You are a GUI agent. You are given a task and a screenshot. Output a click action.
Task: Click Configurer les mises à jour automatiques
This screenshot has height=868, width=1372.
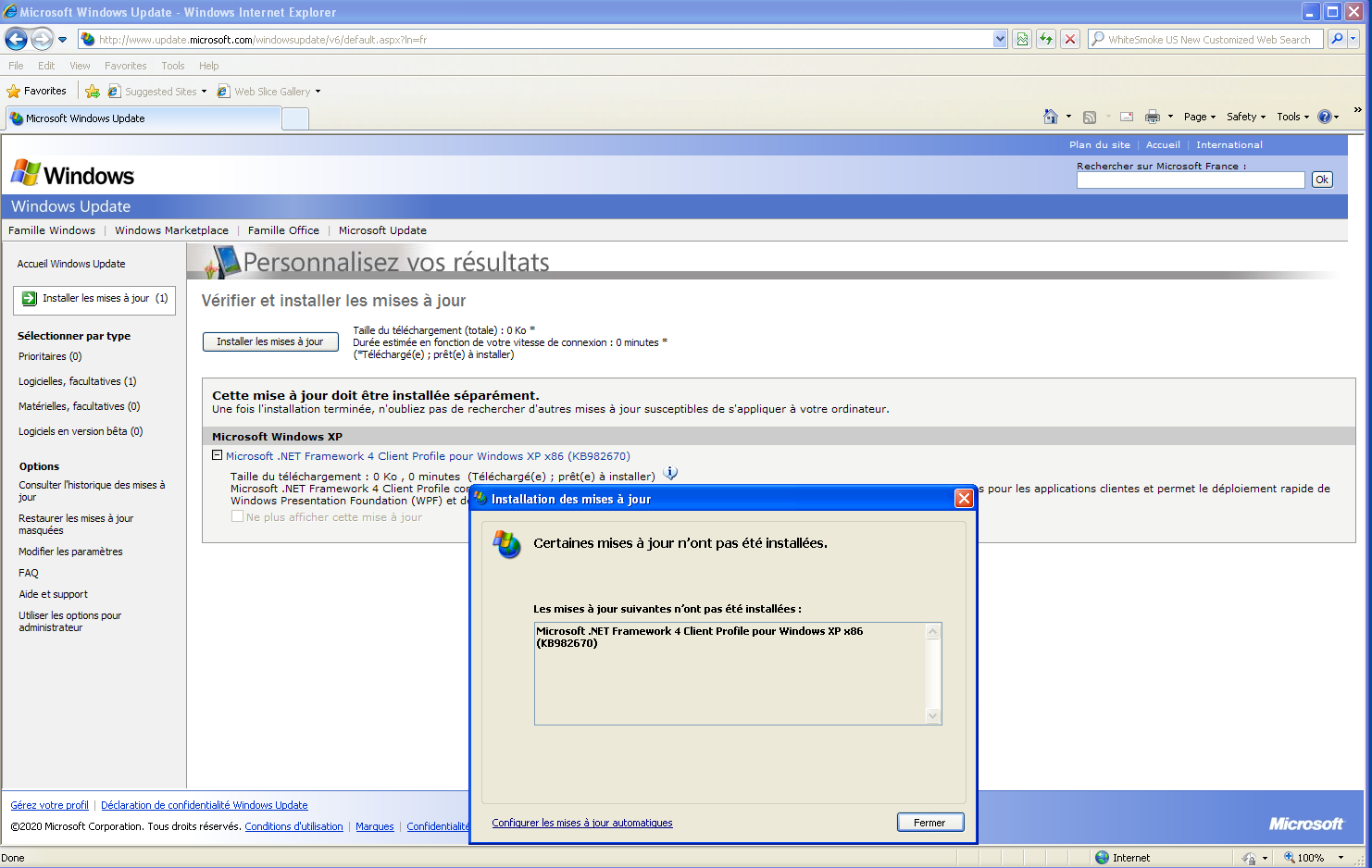582,823
